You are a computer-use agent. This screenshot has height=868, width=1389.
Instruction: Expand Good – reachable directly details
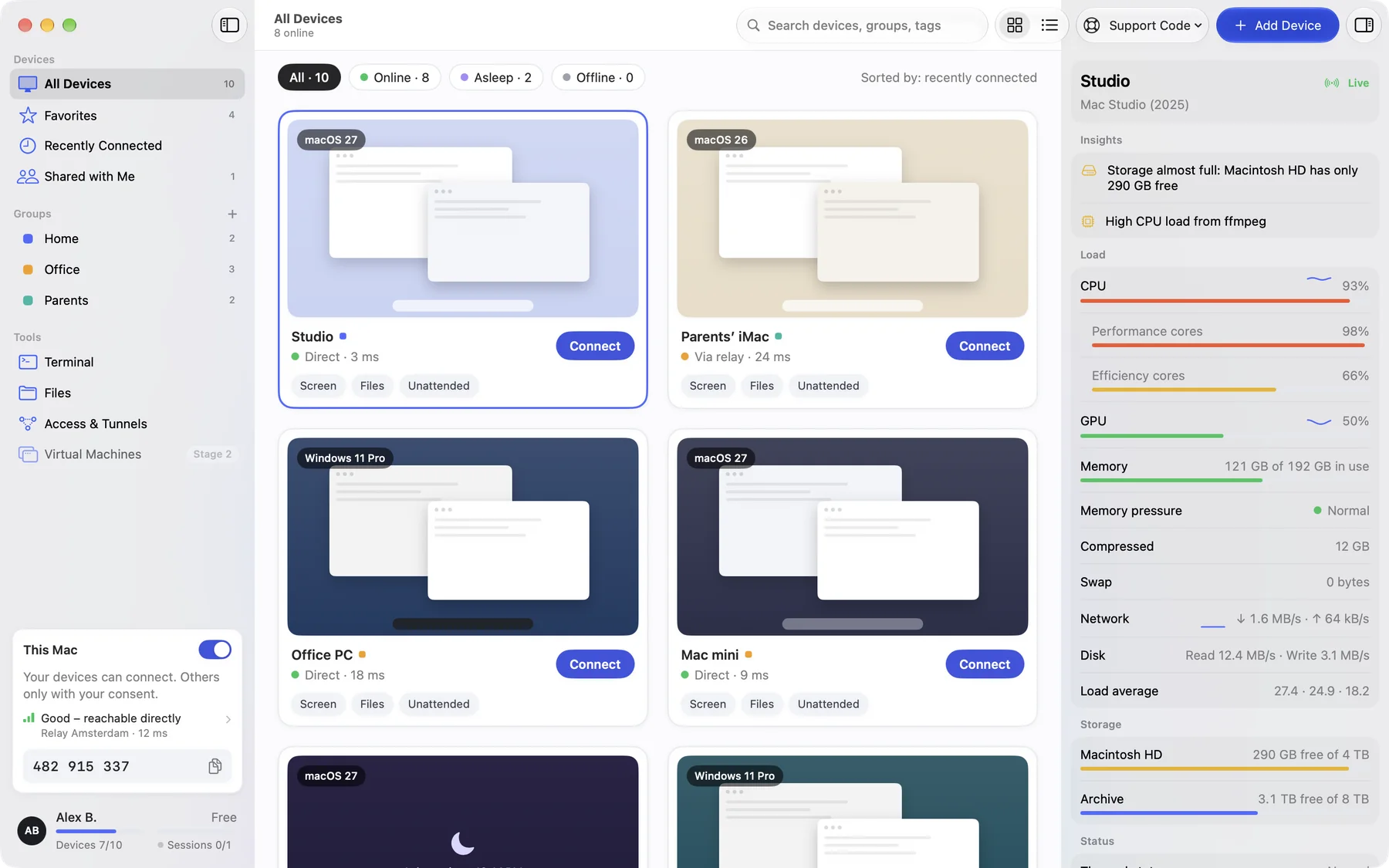(x=127, y=725)
